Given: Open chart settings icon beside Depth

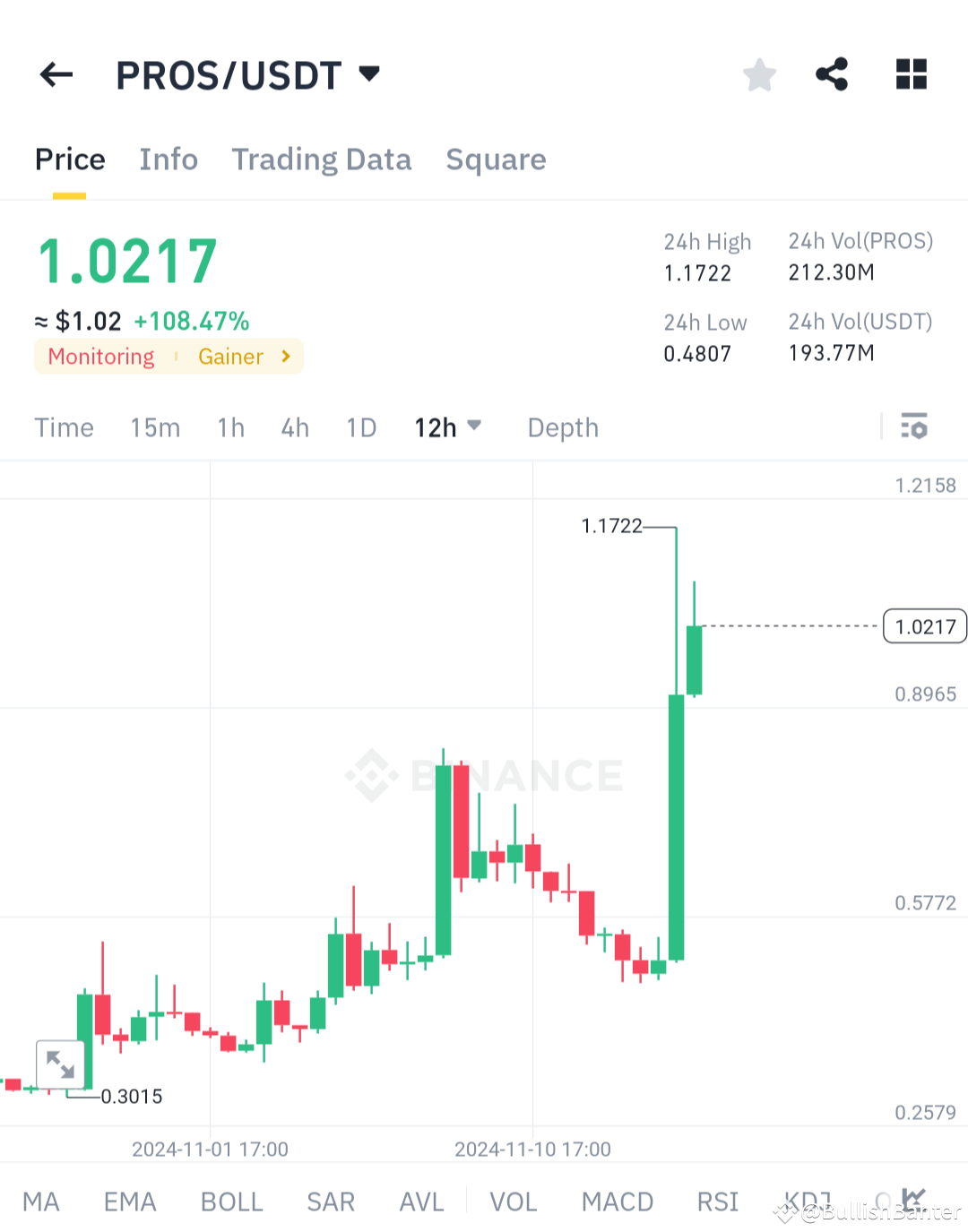Looking at the screenshot, I should point(915,427).
